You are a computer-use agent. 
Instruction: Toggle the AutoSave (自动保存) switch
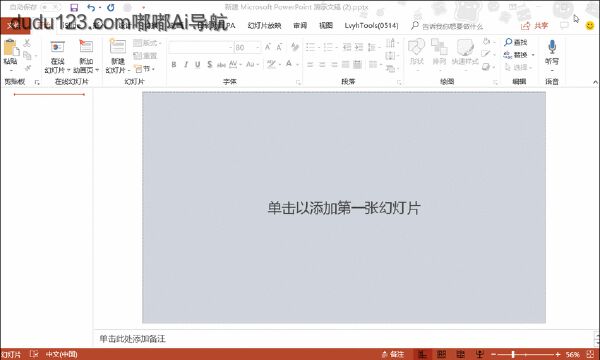point(51,7)
